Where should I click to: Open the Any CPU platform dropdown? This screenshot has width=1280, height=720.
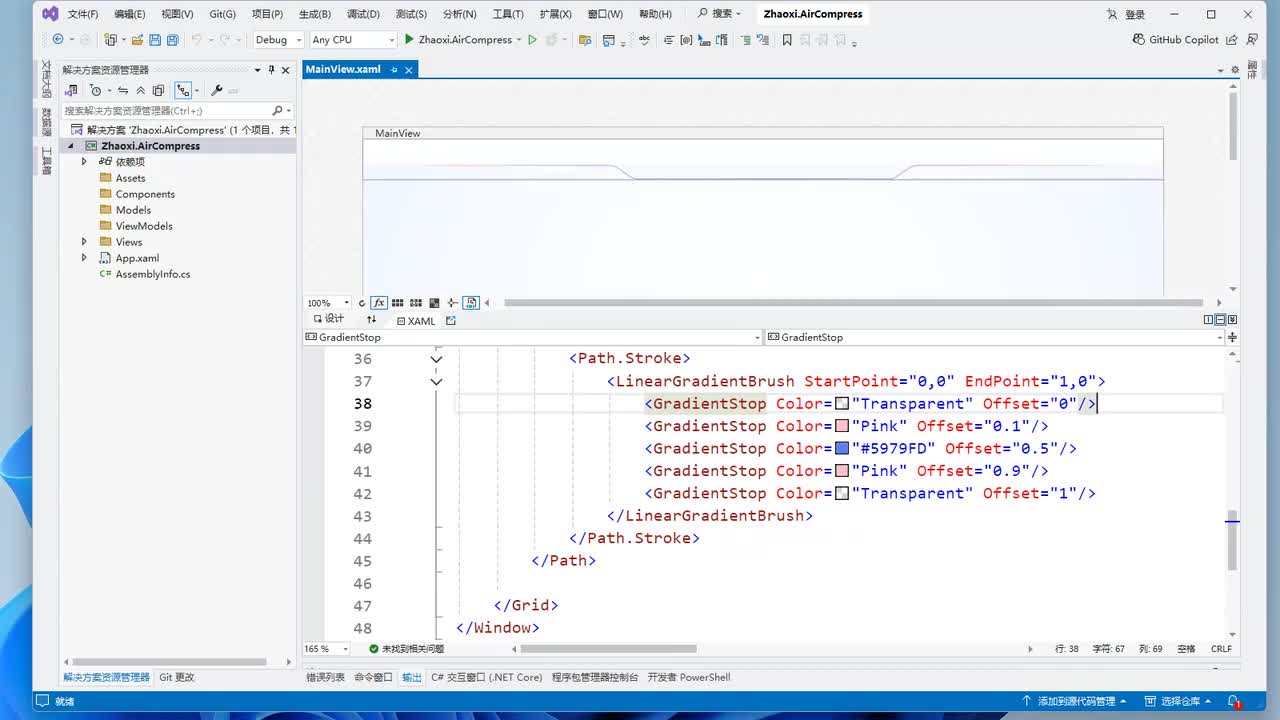(353, 40)
